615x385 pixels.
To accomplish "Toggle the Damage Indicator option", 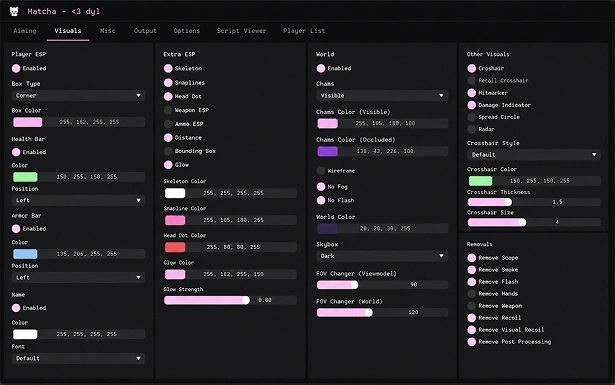I will point(471,105).
